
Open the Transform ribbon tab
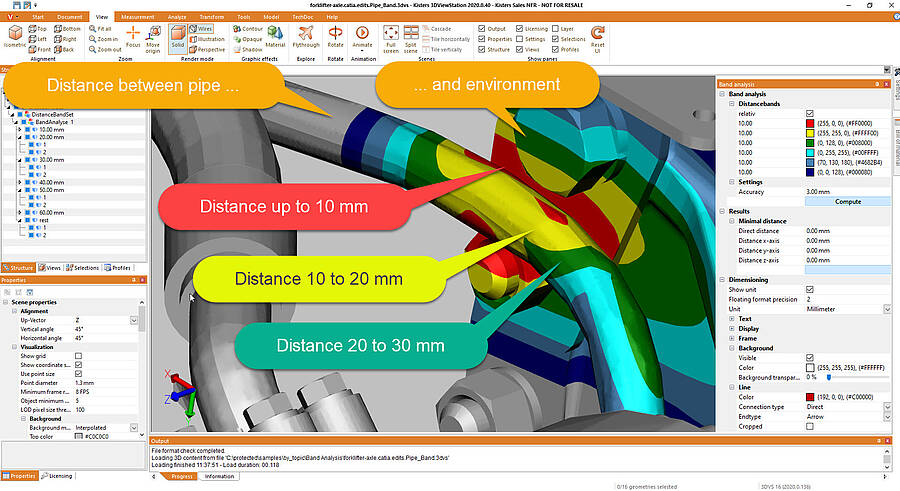212,17
